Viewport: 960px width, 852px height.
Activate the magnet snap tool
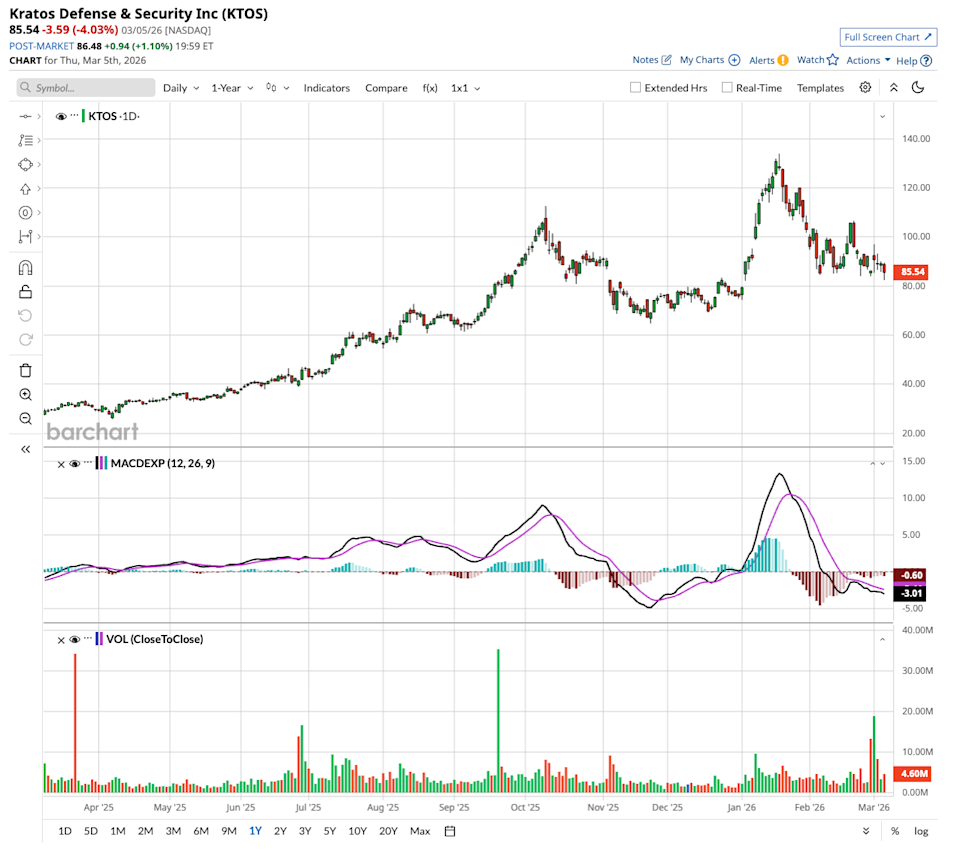26,268
